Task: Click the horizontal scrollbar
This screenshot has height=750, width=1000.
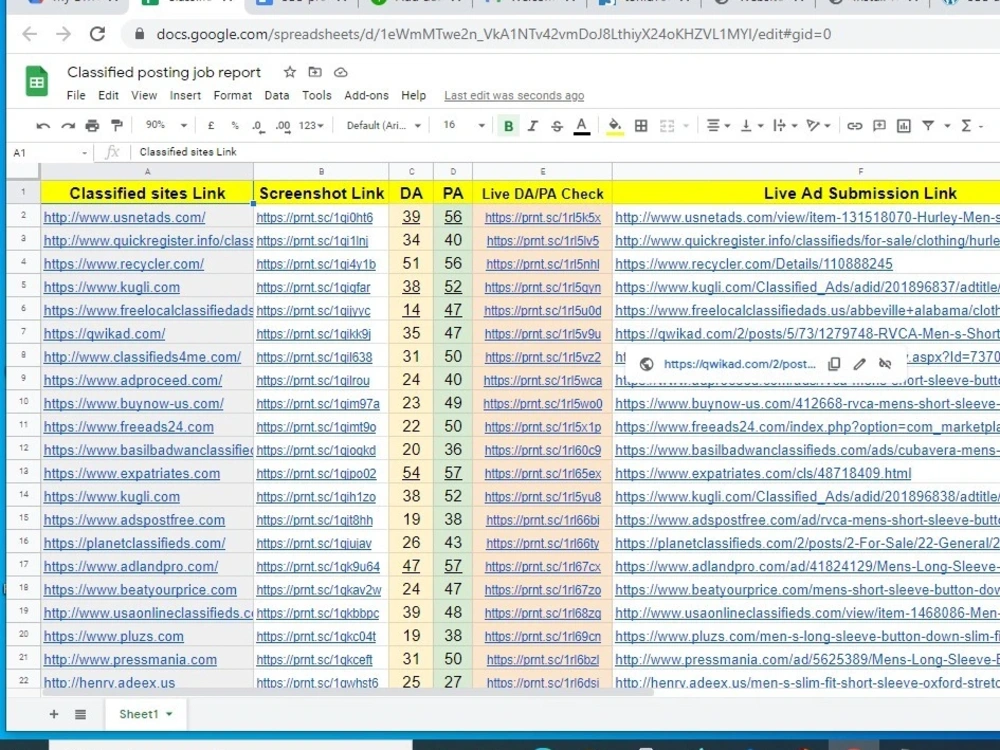Action: (348, 692)
